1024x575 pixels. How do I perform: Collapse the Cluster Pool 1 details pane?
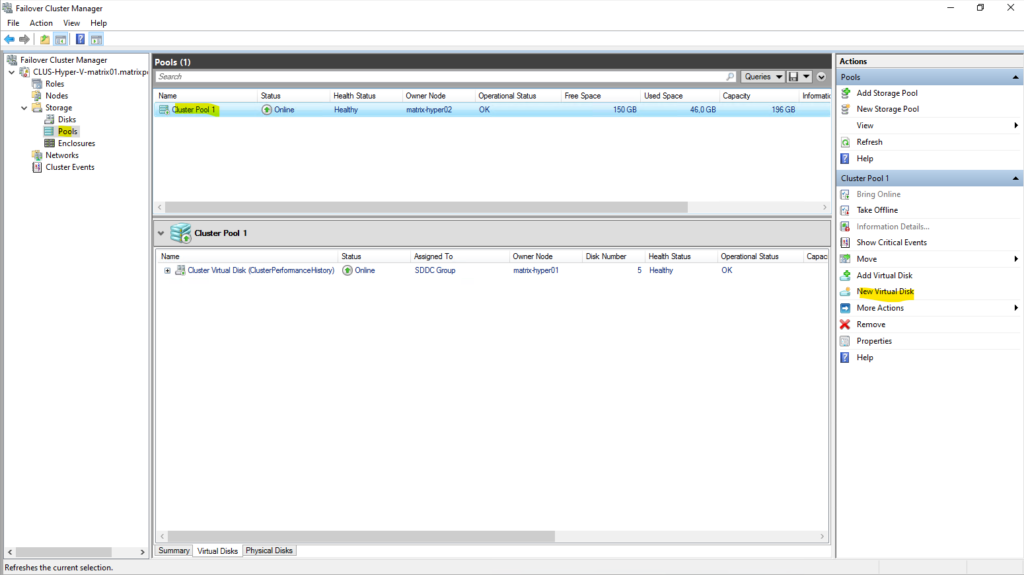(x=162, y=233)
